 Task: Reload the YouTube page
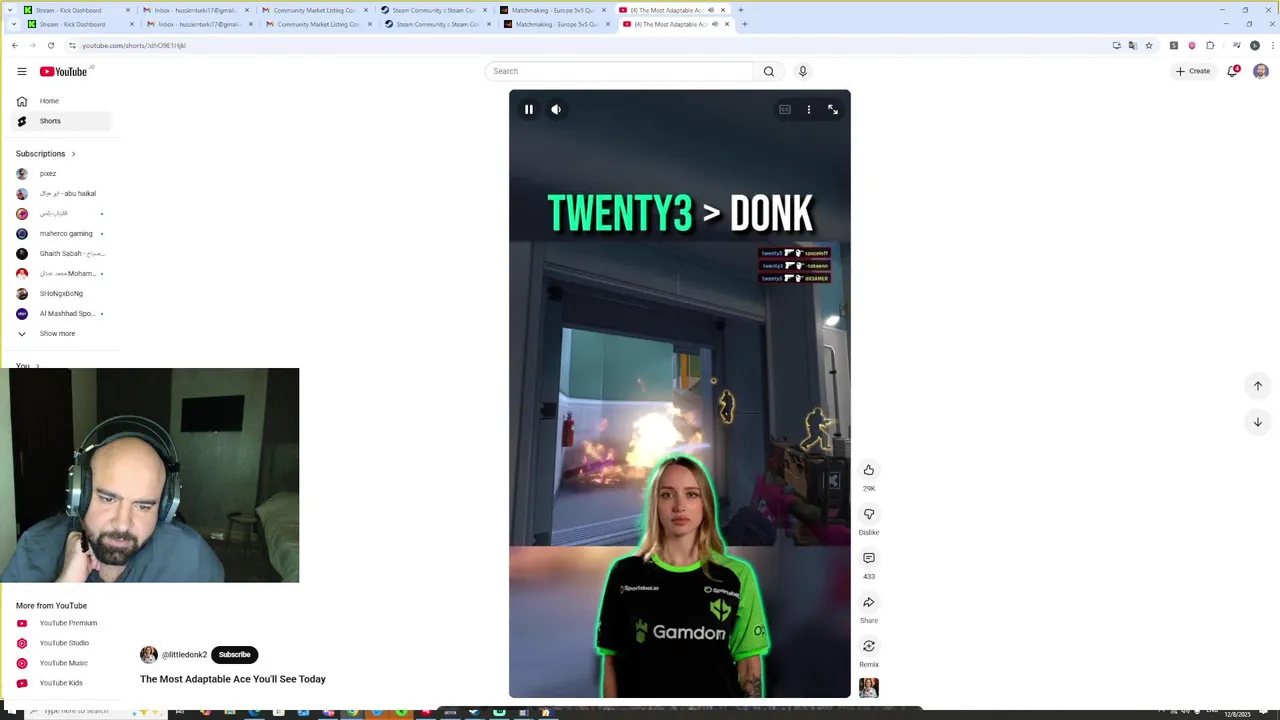tap(51, 45)
